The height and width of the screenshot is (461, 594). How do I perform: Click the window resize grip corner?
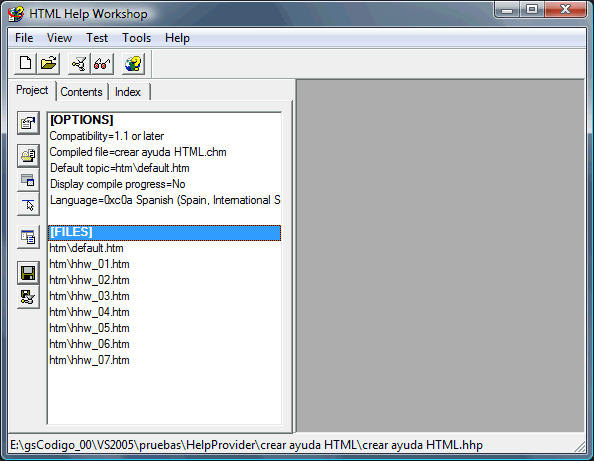point(580,447)
